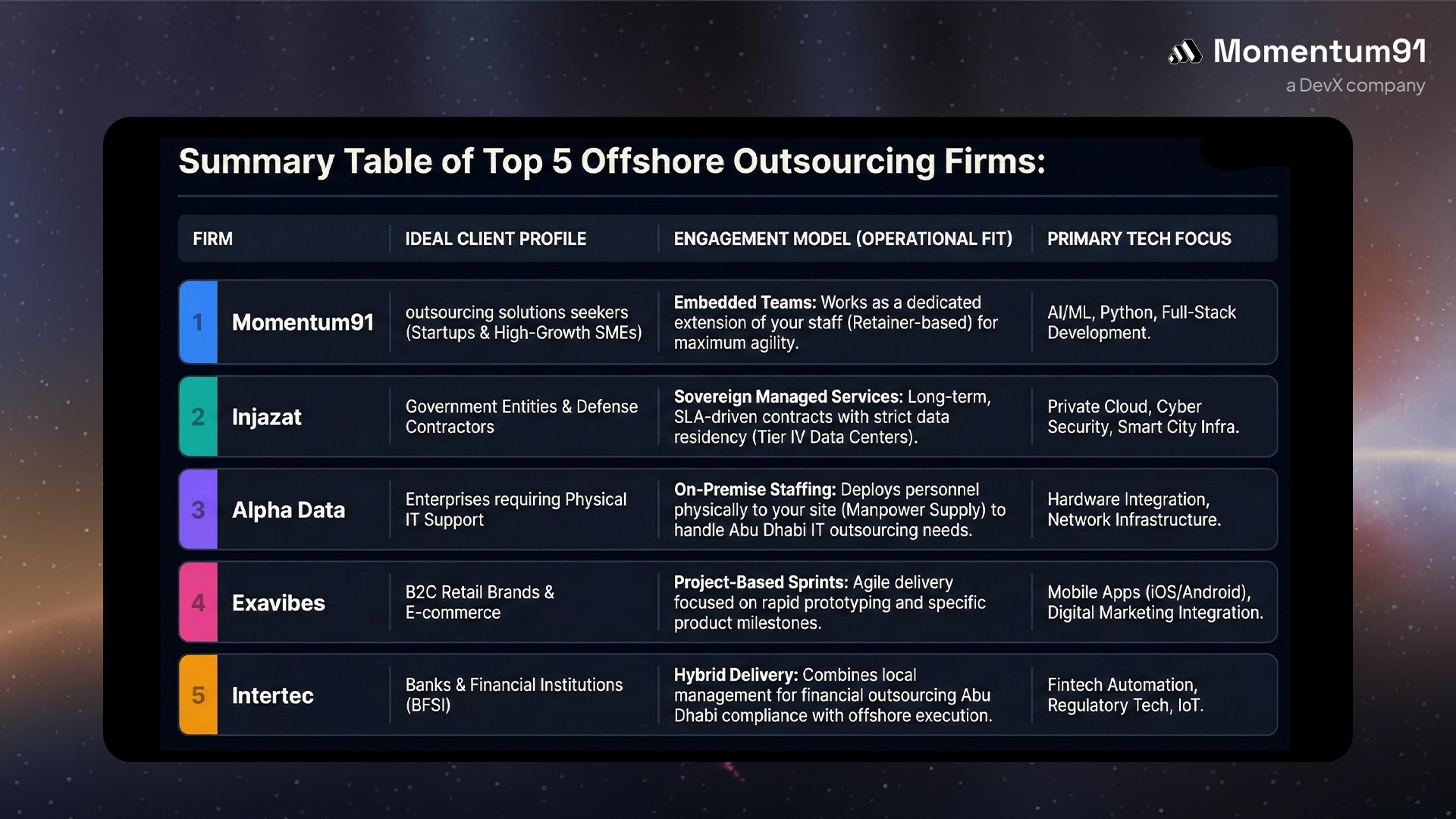The image size is (1456, 819).
Task: Select the FIRM column header
Action: point(212,239)
